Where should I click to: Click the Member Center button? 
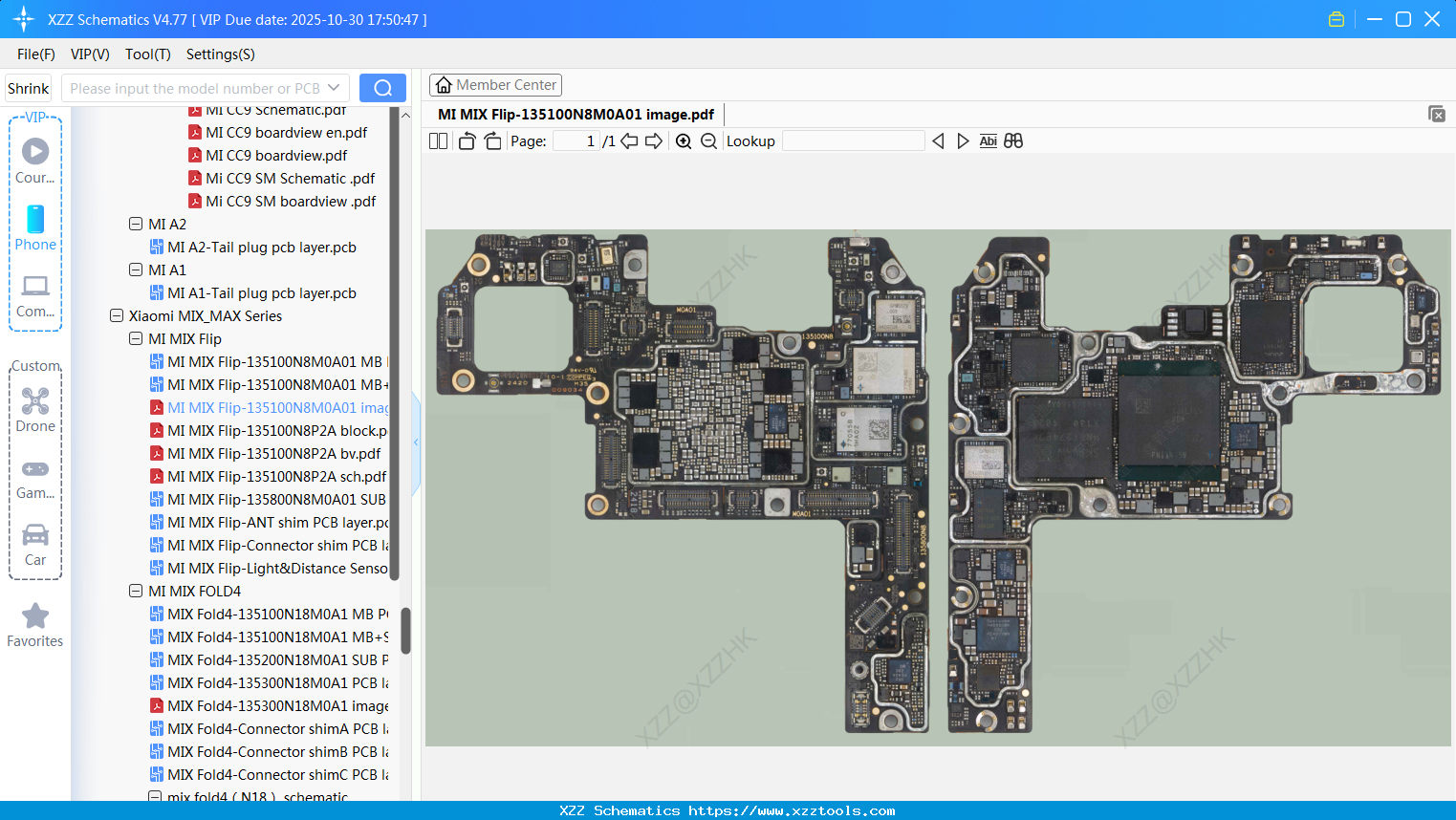495,85
